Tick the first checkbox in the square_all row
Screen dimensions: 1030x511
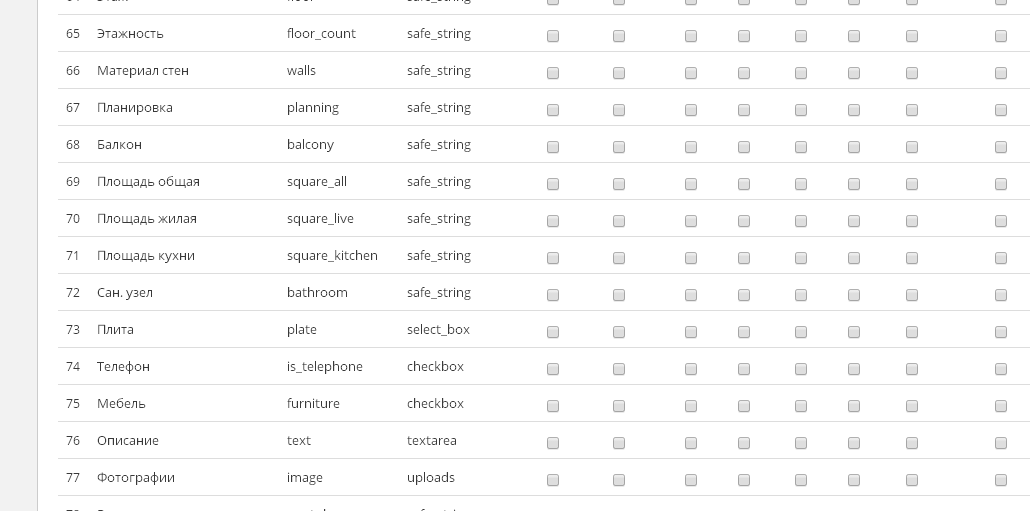click(x=552, y=184)
